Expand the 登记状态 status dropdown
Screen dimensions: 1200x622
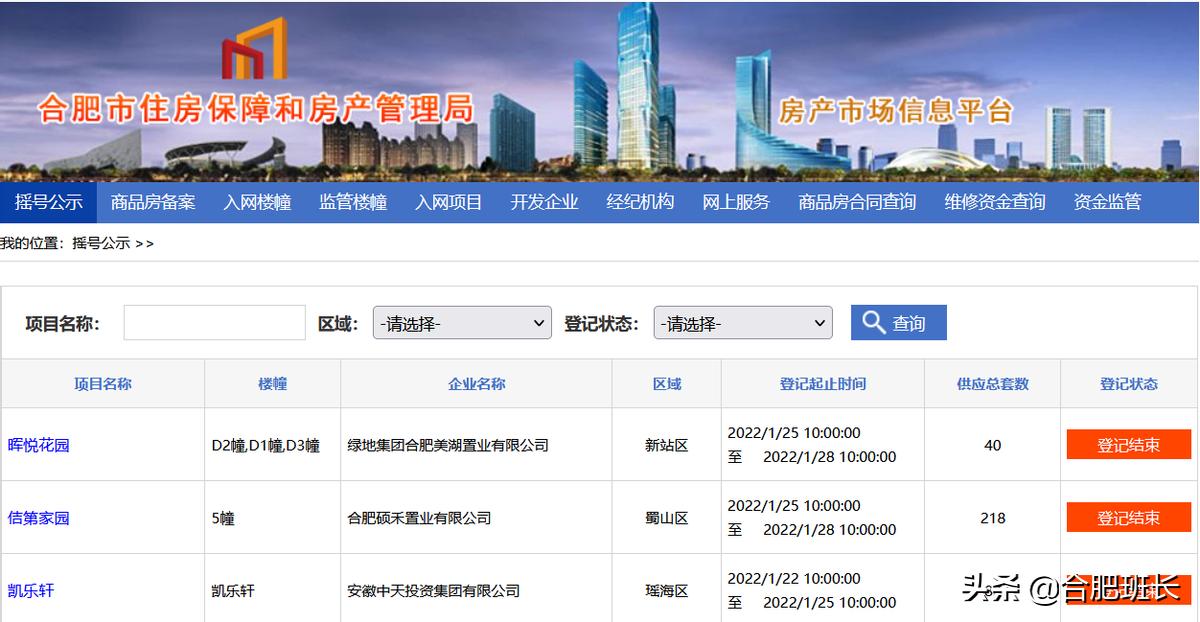[x=742, y=322]
